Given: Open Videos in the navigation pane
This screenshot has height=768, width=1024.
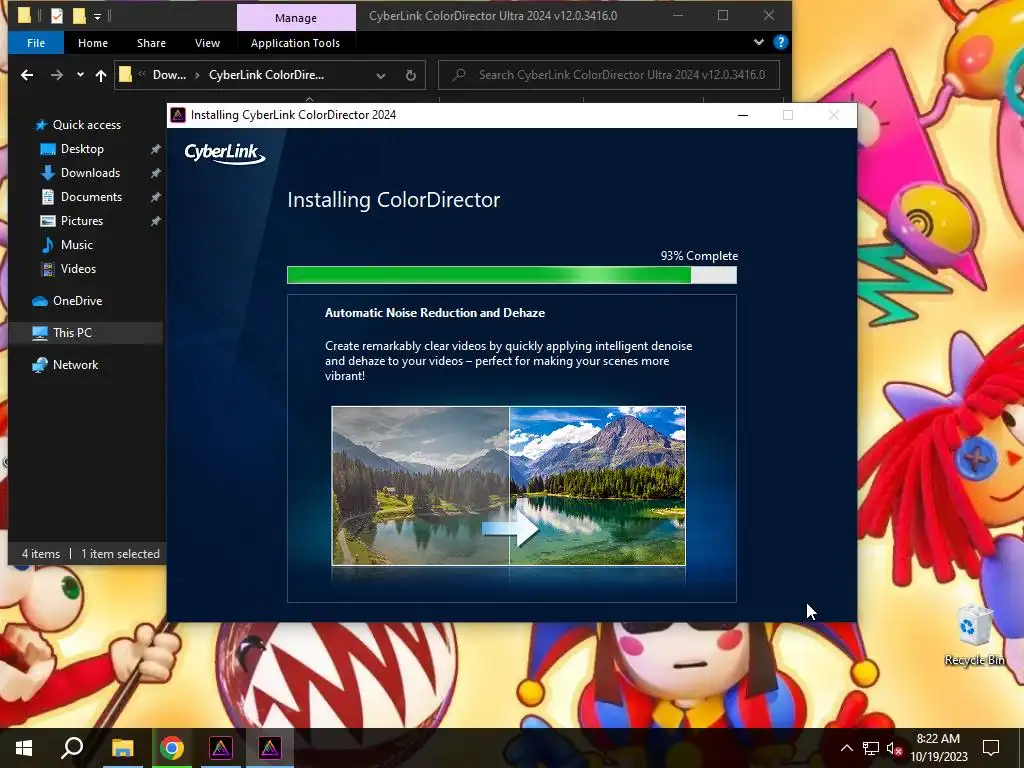Looking at the screenshot, I should (77, 269).
